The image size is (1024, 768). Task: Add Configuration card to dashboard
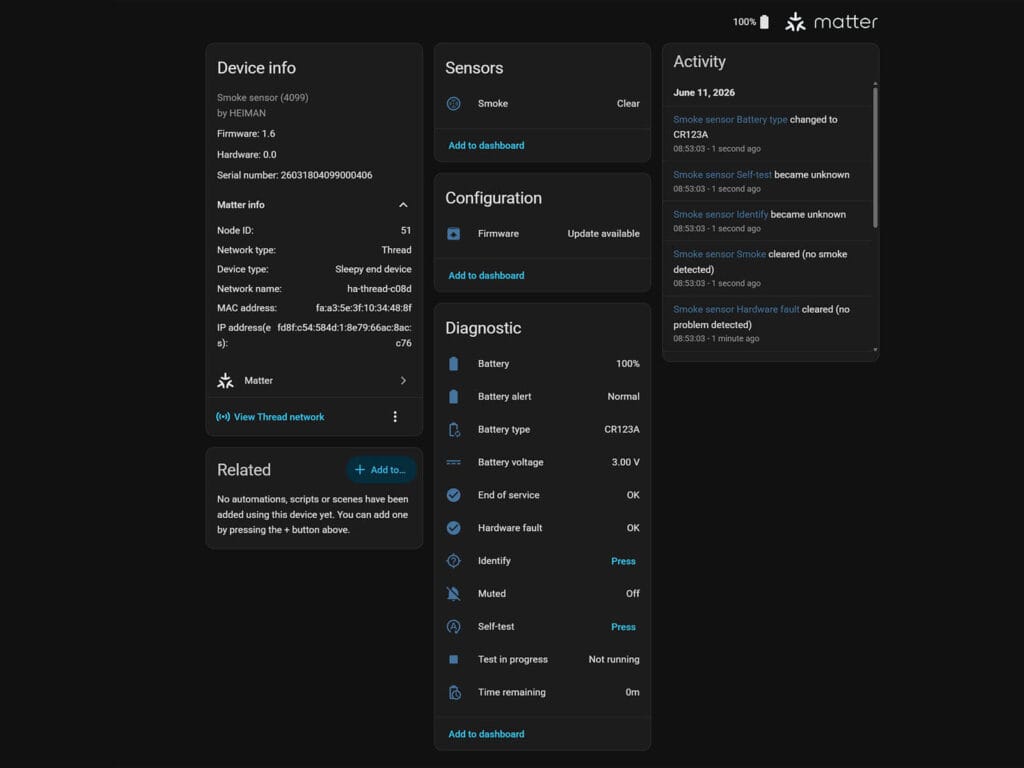coord(487,276)
